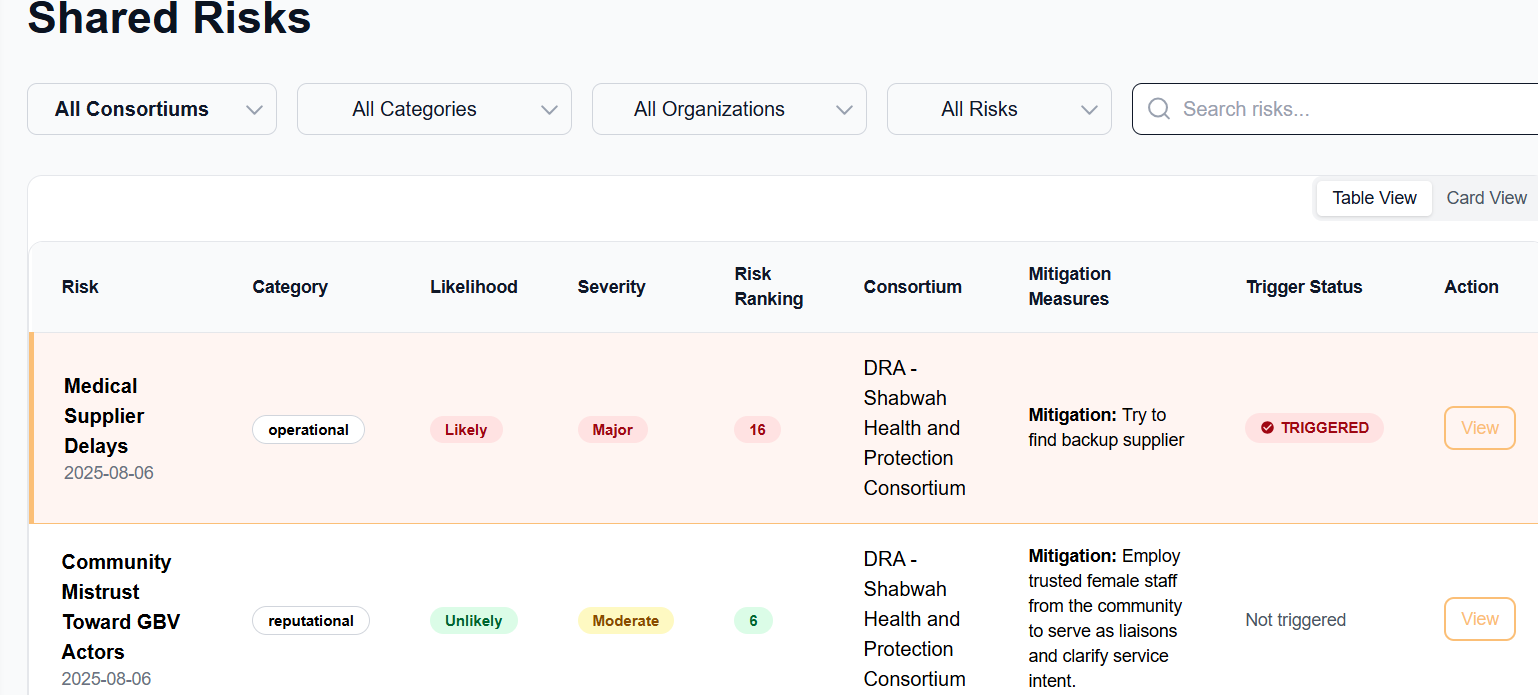
Task: Click the Trigger Status column header
Action: pos(1304,287)
